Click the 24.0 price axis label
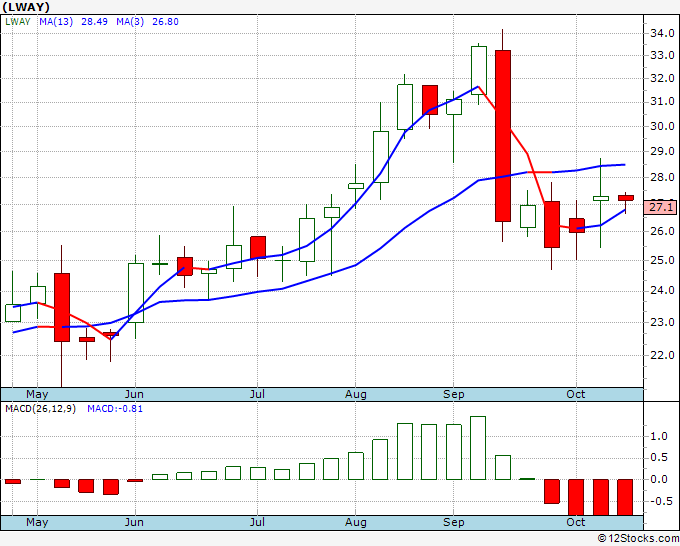The width and height of the screenshot is (680, 546). tap(662, 290)
